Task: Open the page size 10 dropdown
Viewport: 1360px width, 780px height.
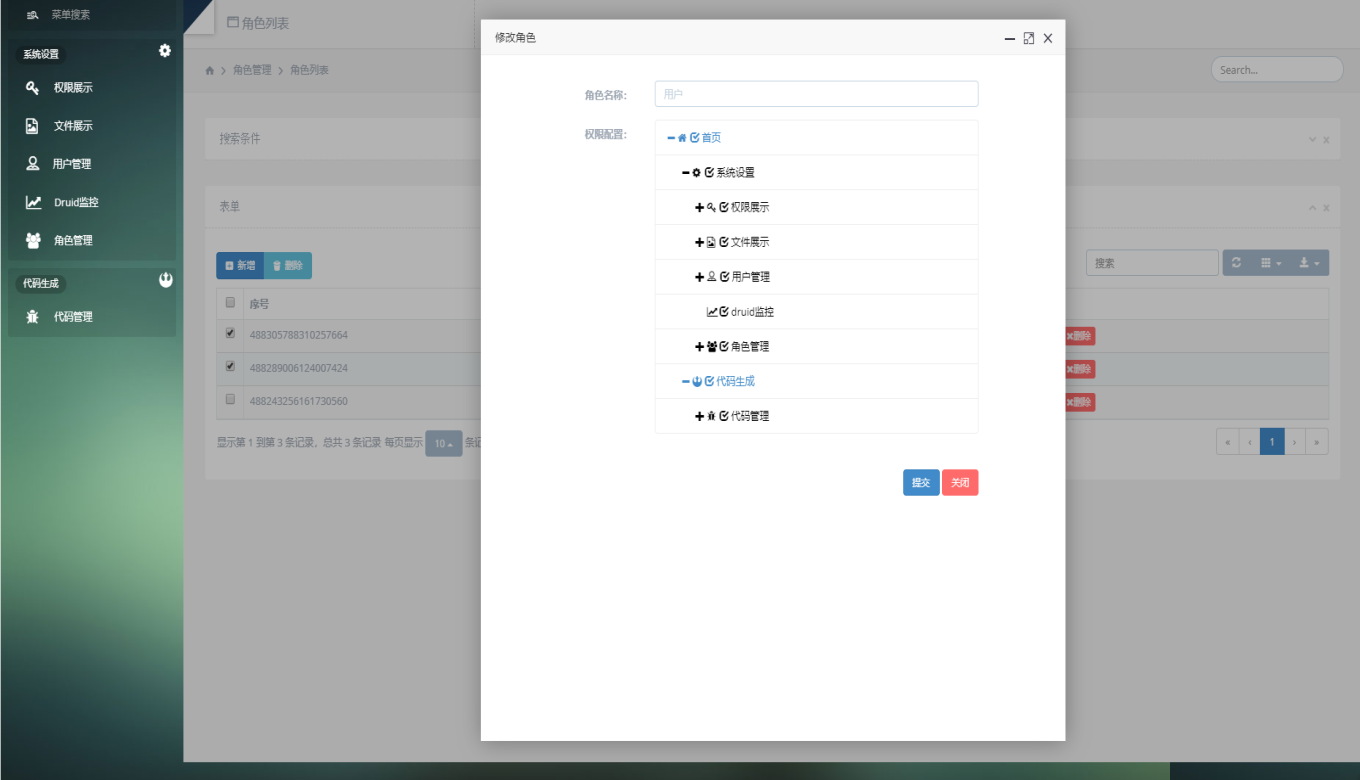Action: click(444, 443)
